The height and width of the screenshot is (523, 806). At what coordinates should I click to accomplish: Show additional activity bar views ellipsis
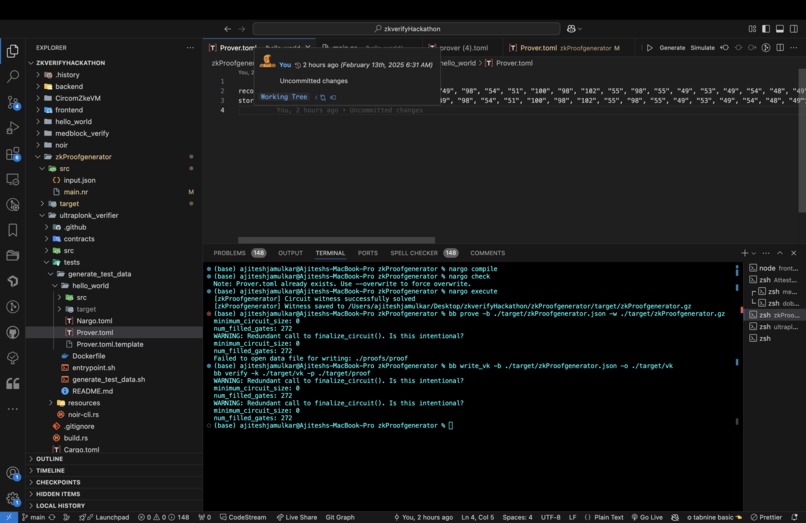pyautogui.click(x=13, y=409)
